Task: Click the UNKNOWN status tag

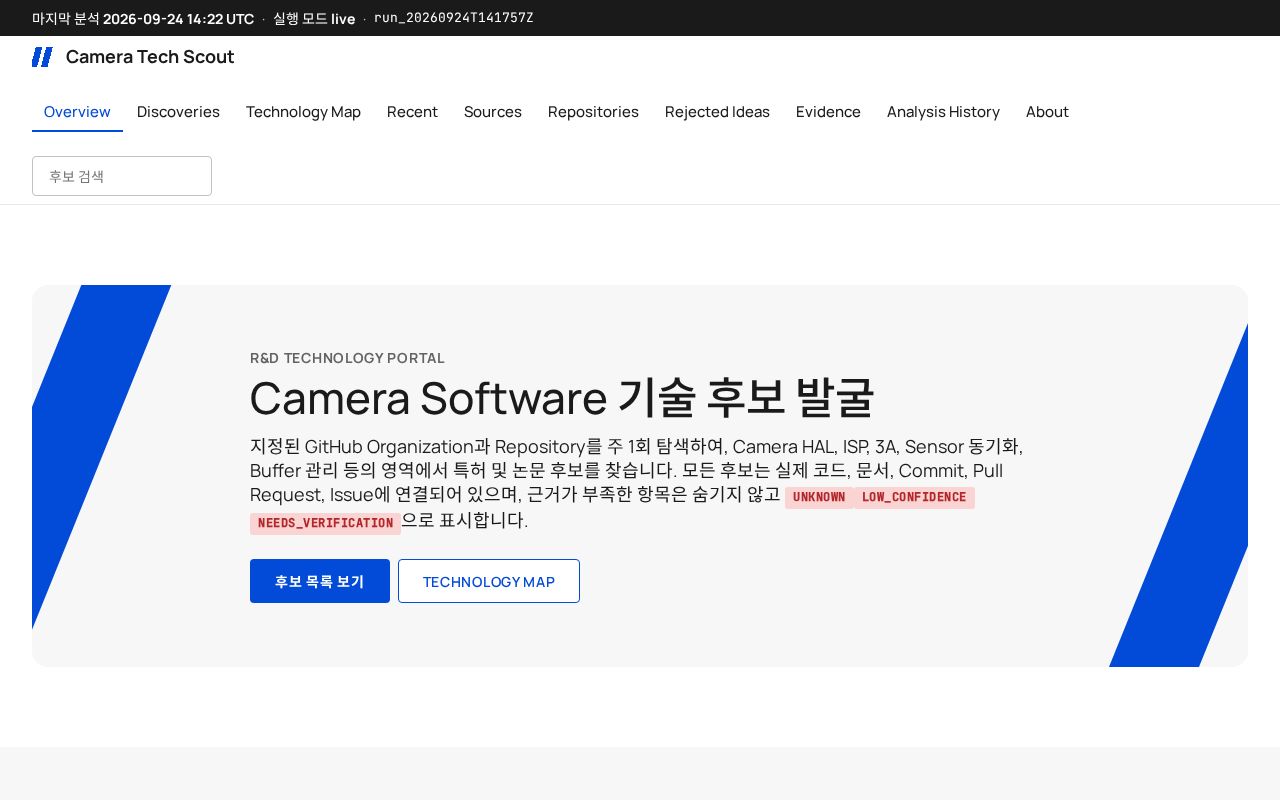Action: point(819,497)
